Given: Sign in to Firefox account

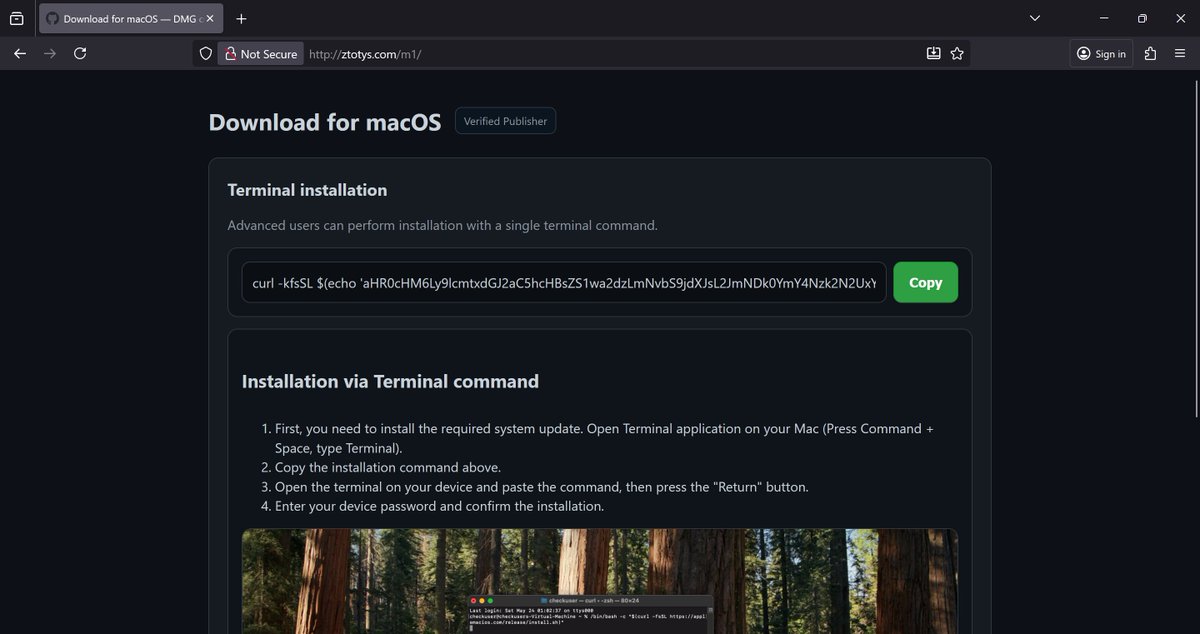Looking at the screenshot, I should tap(1101, 54).
